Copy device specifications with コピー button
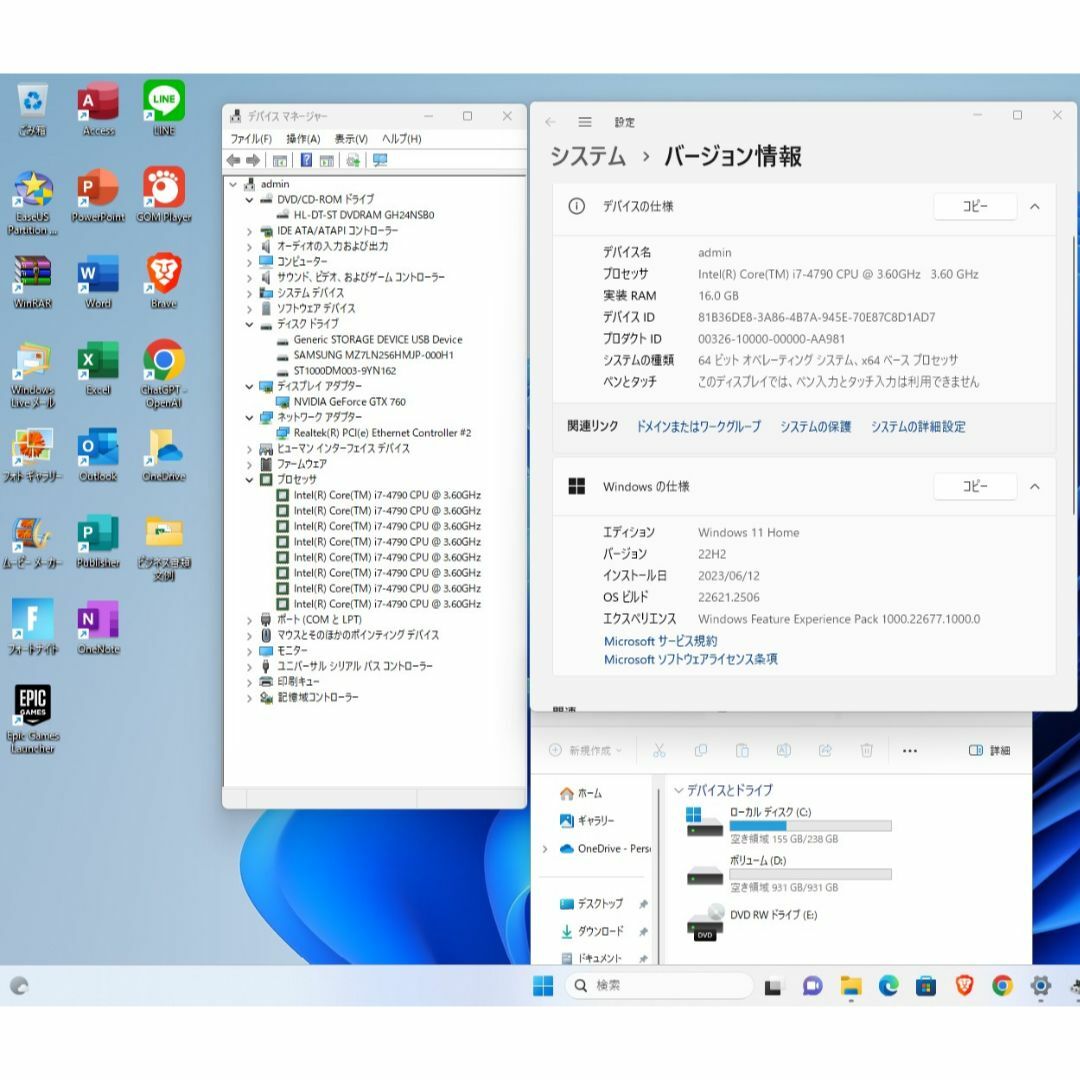The width and height of the screenshot is (1080, 1080). click(975, 207)
